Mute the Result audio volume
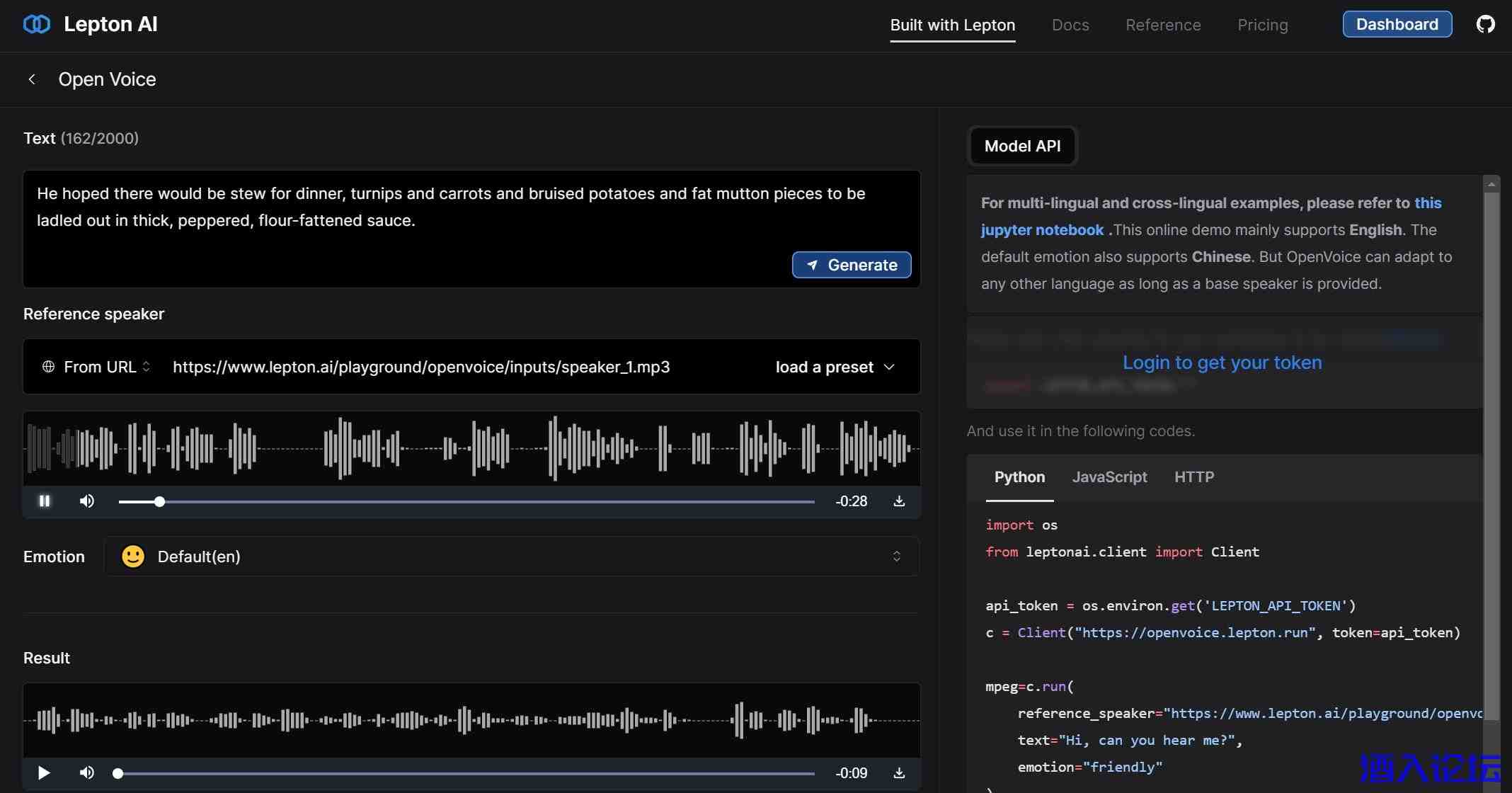Screen dimensions: 1512x793 click(87, 772)
